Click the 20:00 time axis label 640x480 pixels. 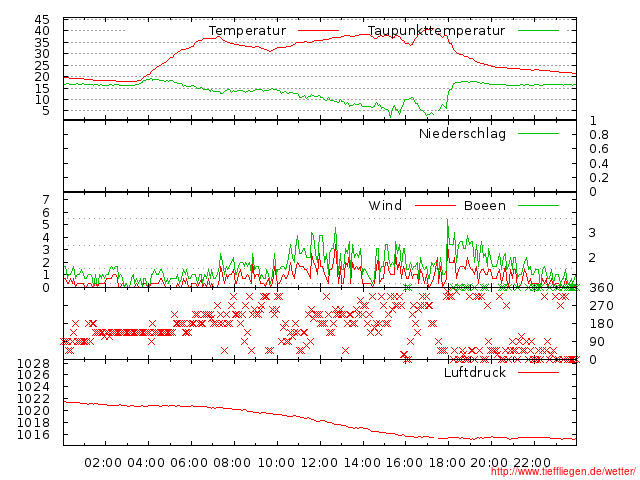point(489,463)
